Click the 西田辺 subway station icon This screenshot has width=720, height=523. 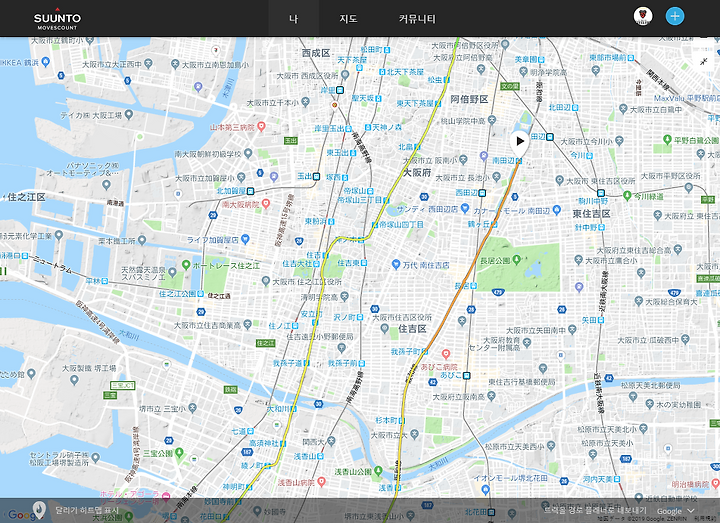[482, 193]
